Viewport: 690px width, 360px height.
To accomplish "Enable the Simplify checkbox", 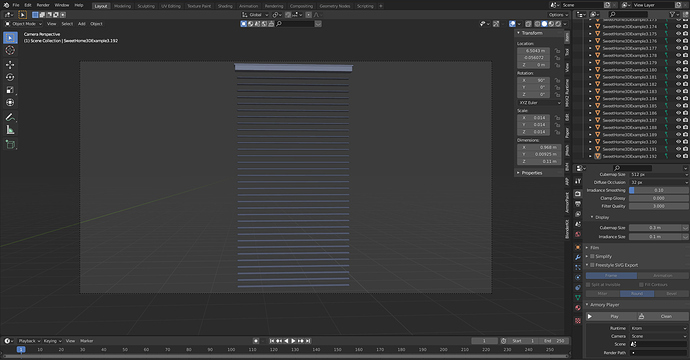I will (592, 256).
